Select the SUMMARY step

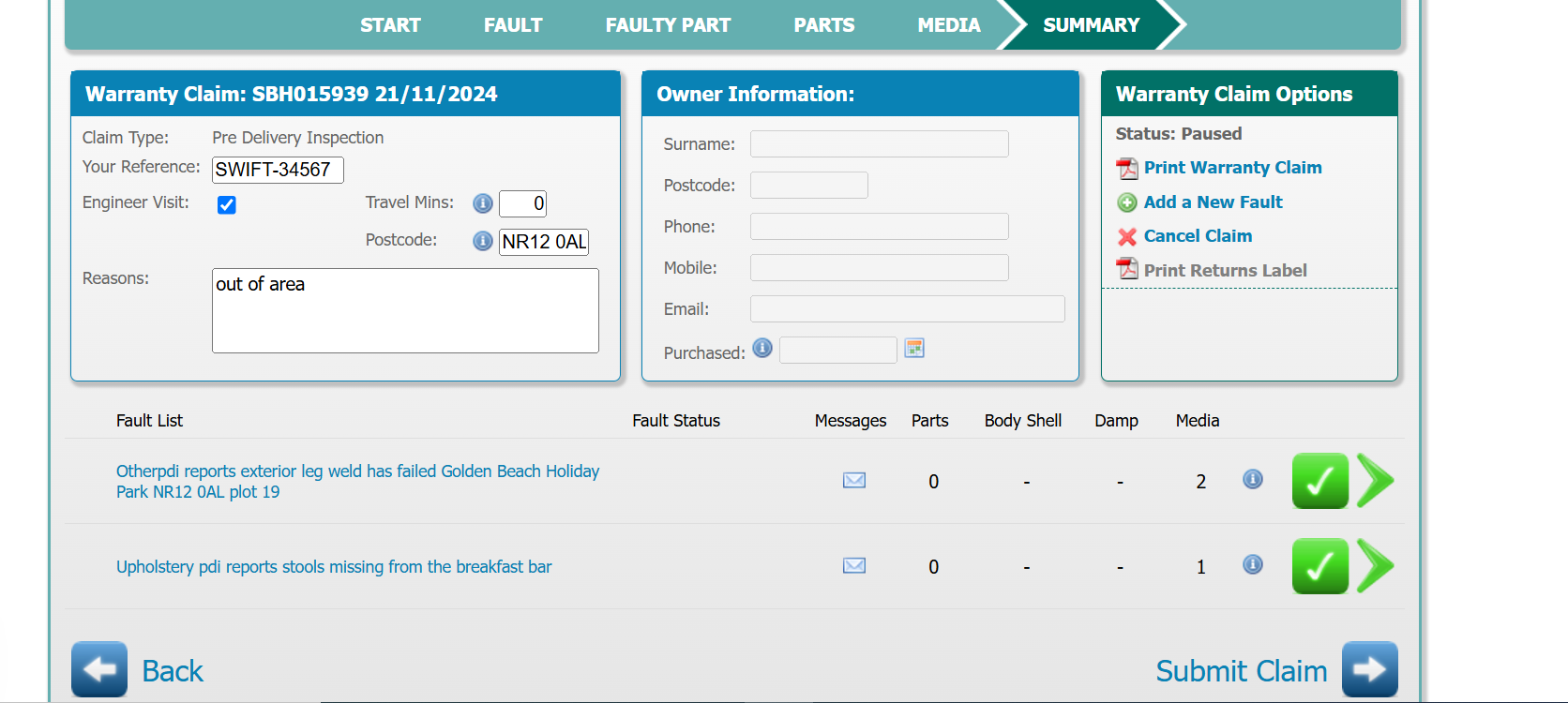point(1092,25)
